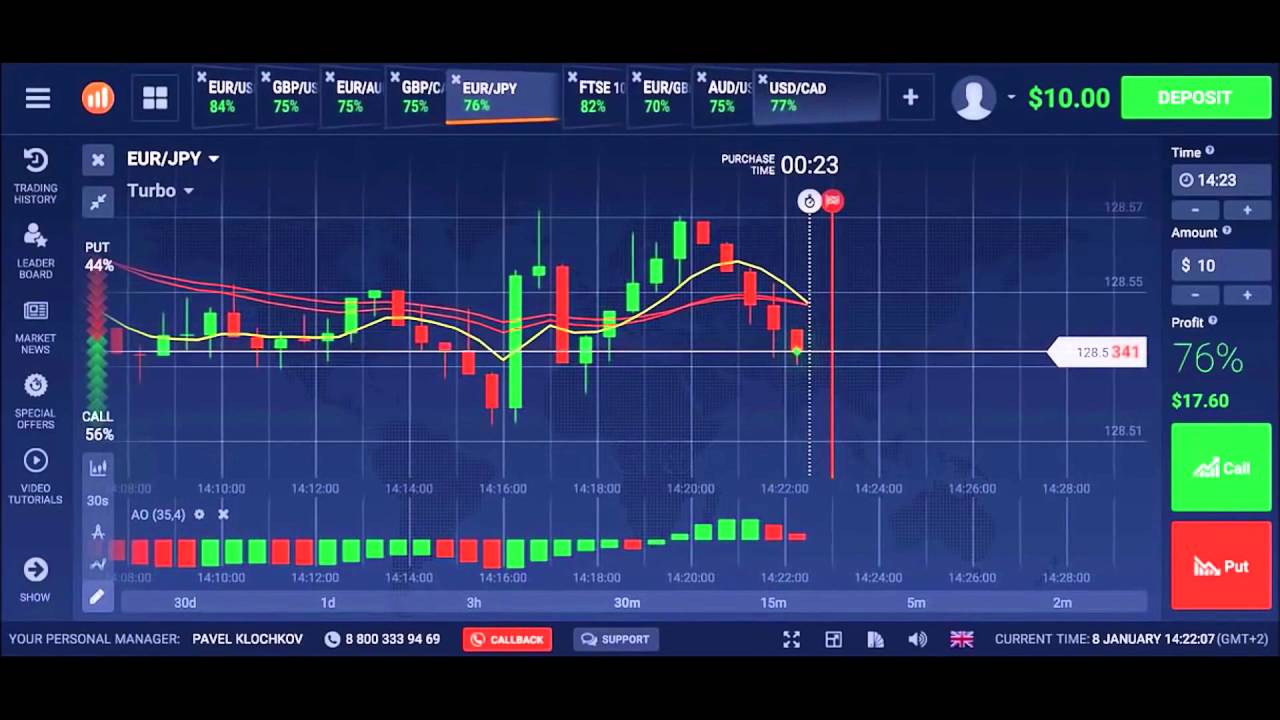Click the user profile avatar
The width and height of the screenshot is (1280, 720).
click(x=973, y=98)
